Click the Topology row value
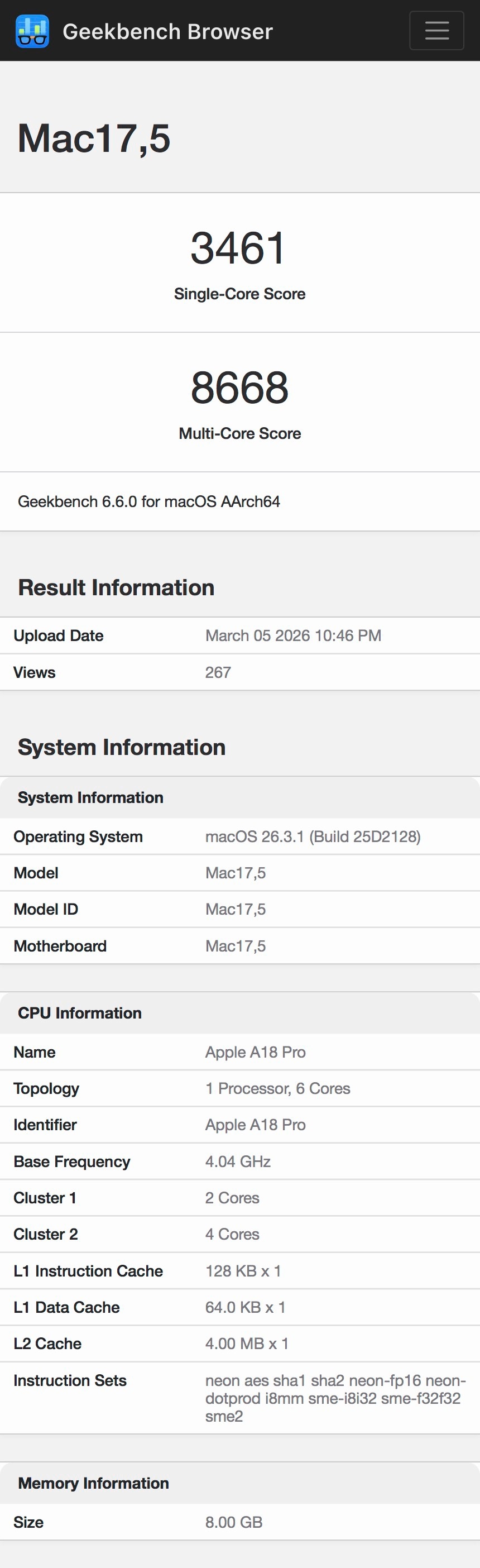This screenshot has width=480, height=1568. [x=277, y=1088]
